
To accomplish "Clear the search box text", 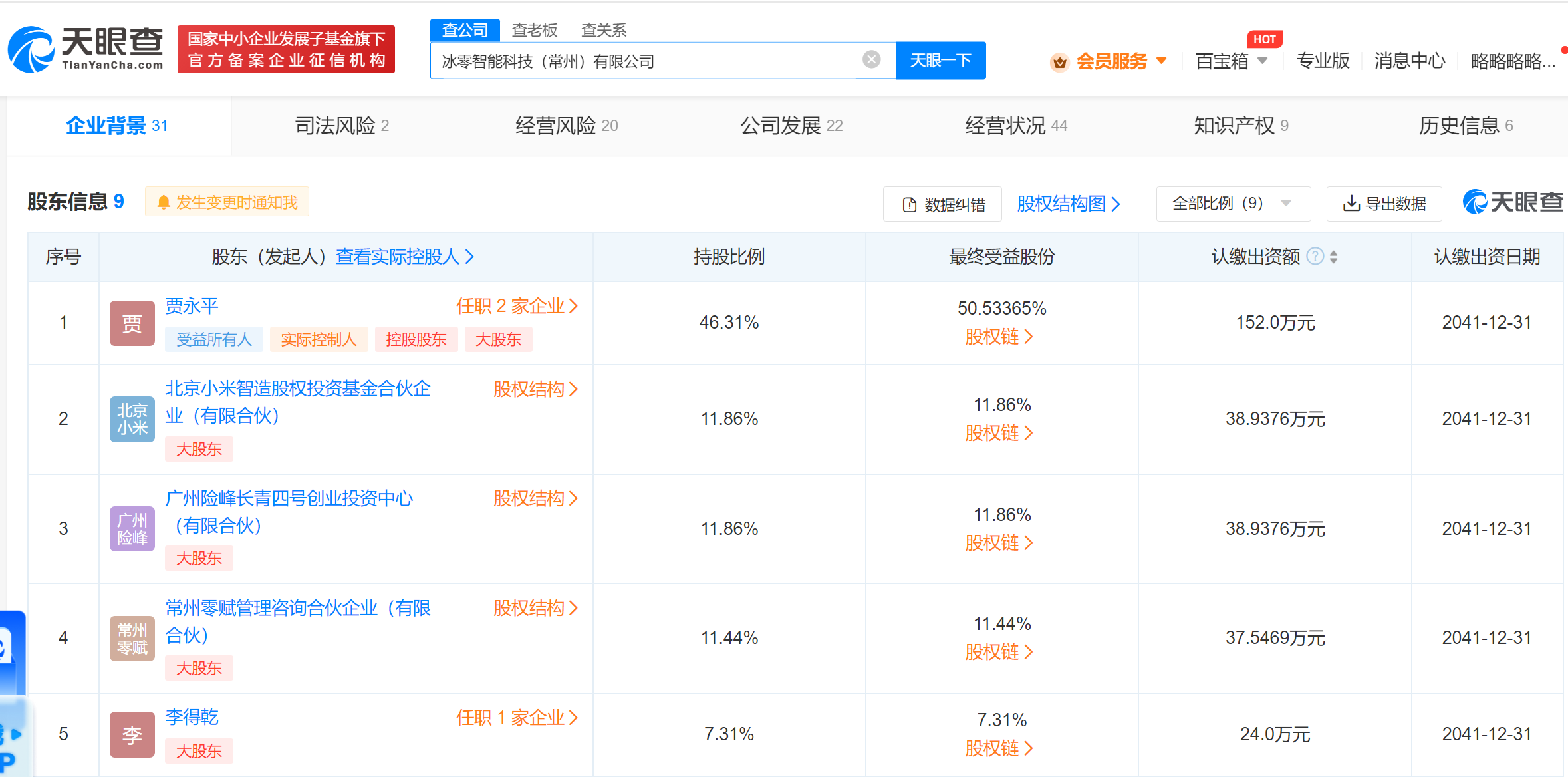I will pyautogui.click(x=871, y=60).
